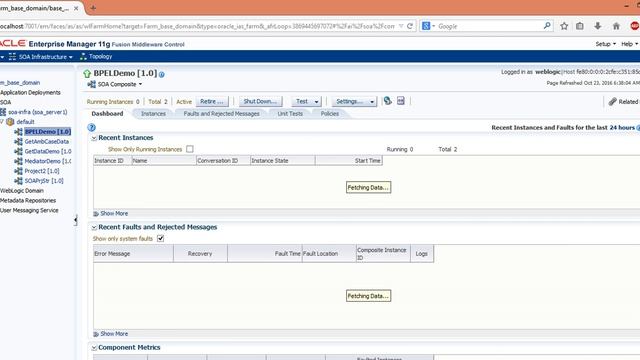The image size is (640, 360).
Task: Open the Help menu
Action: click(x=629, y=44)
